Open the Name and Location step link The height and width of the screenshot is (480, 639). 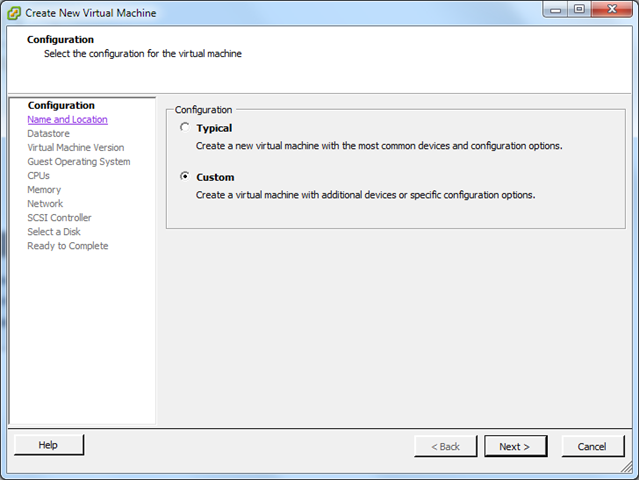coord(67,120)
